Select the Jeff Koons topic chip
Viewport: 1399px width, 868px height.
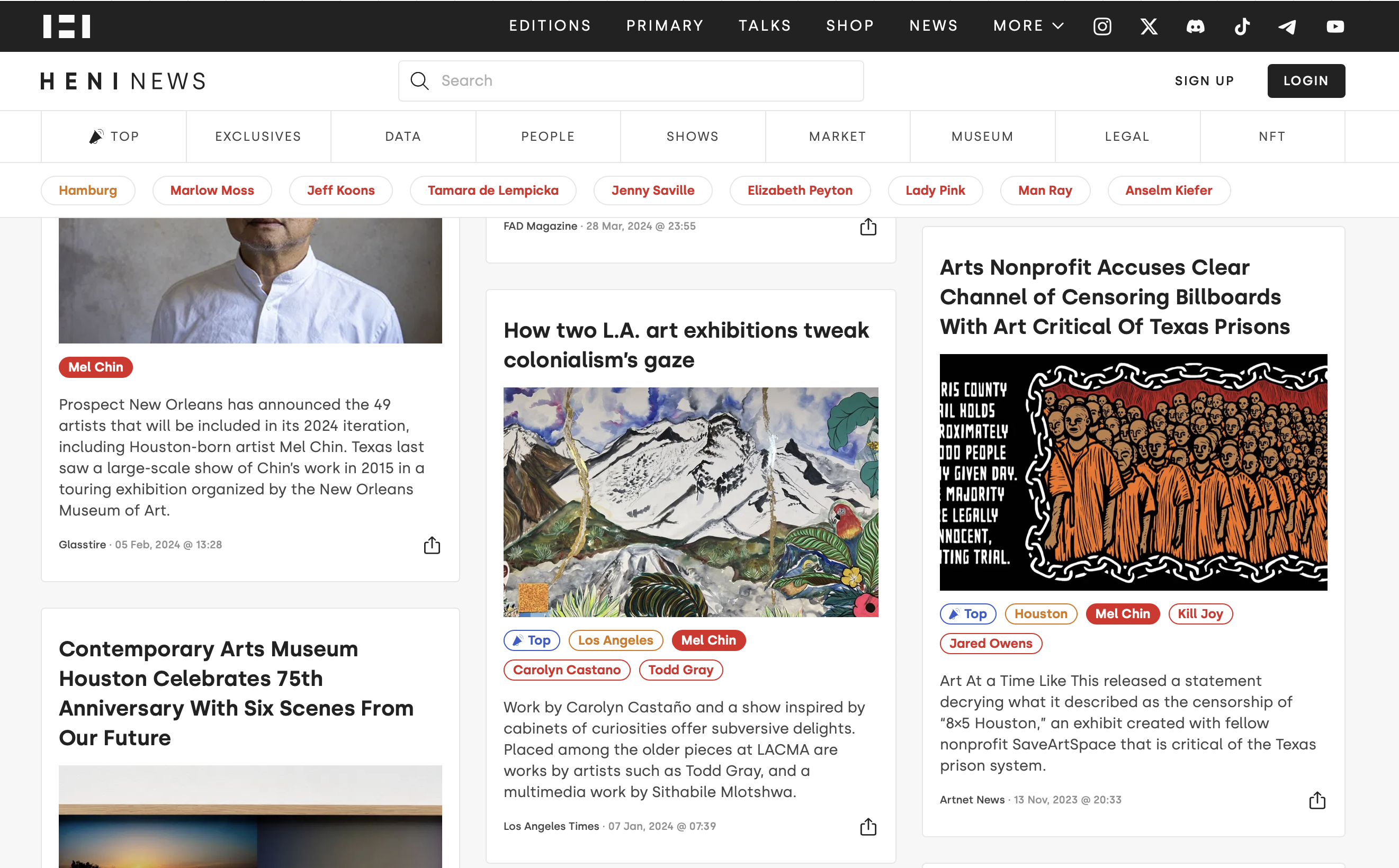tap(340, 191)
